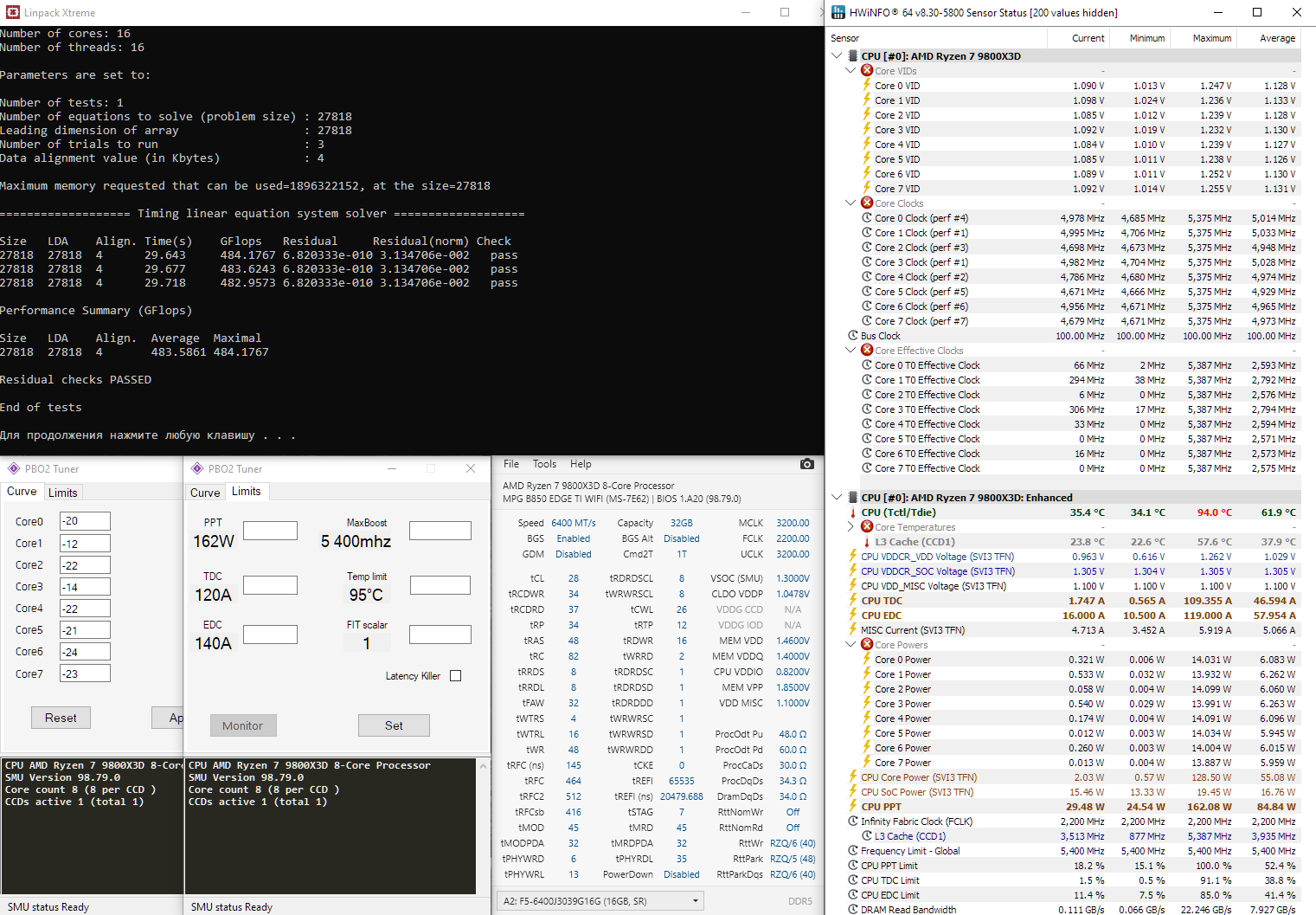Click the thermometer icon beside L3 Cache (CCD1)
Screen dimensions: 1316x915
tap(867, 541)
